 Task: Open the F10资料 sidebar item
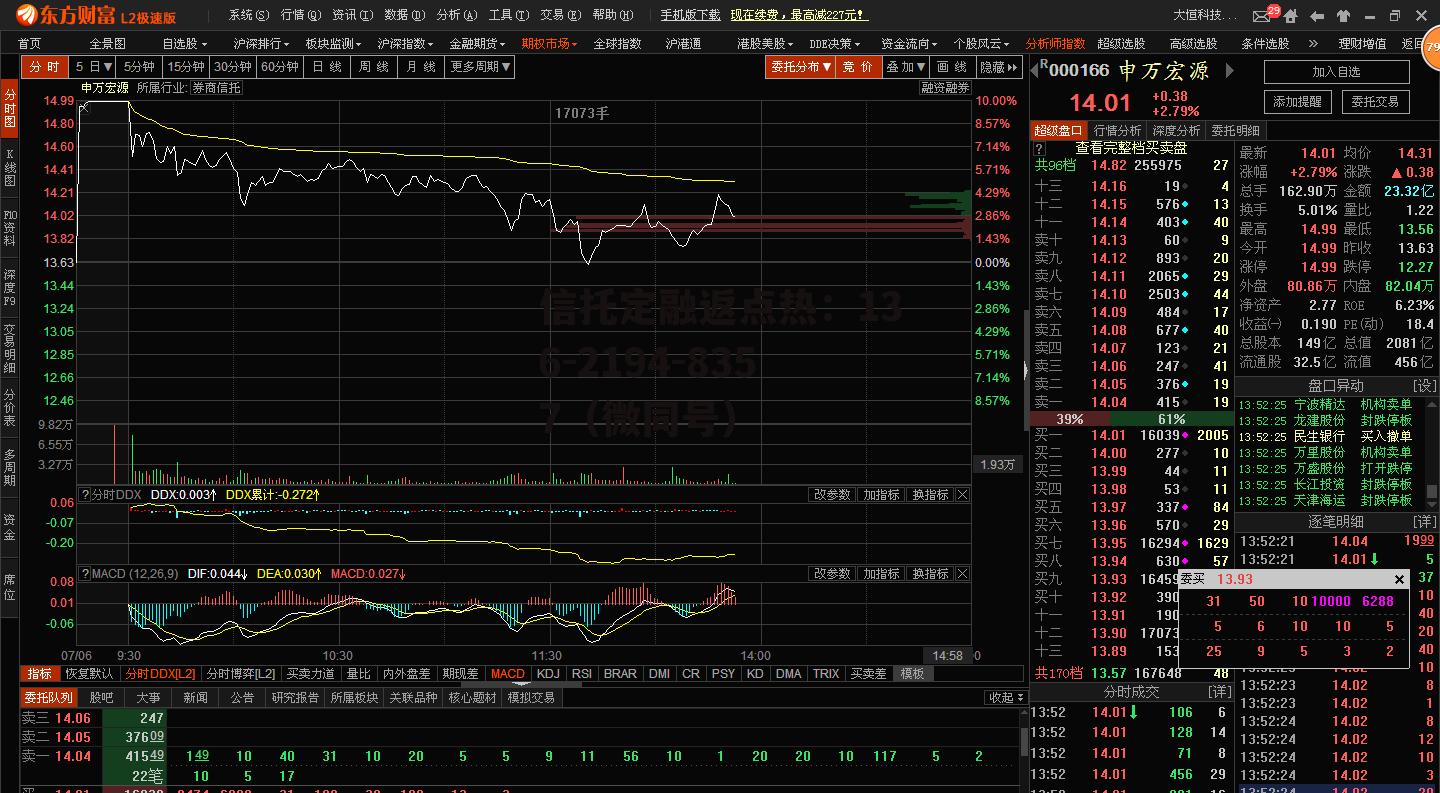(10, 228)
